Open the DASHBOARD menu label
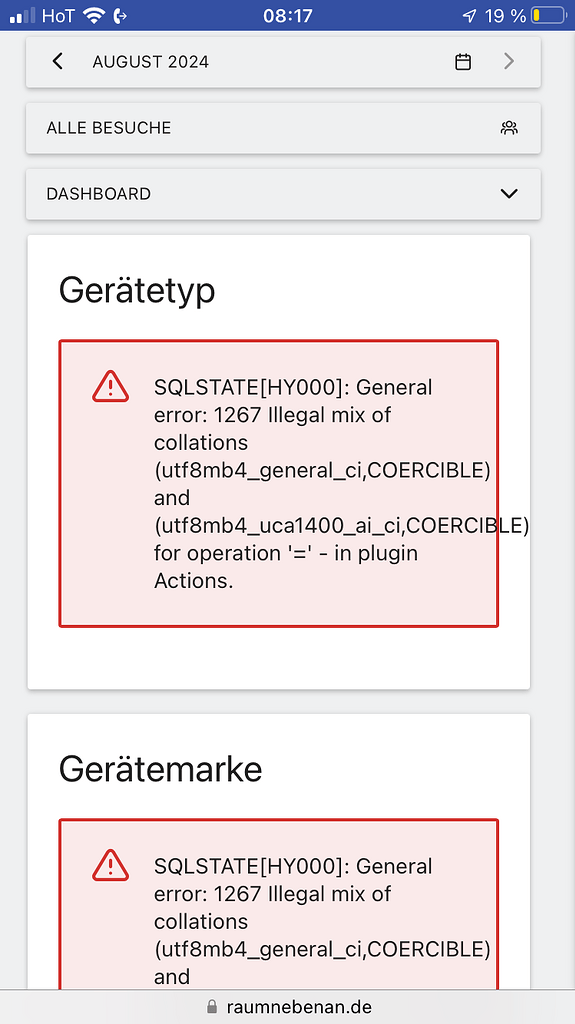Viewport: 575px width, 1024px height. tap(99, 194)
